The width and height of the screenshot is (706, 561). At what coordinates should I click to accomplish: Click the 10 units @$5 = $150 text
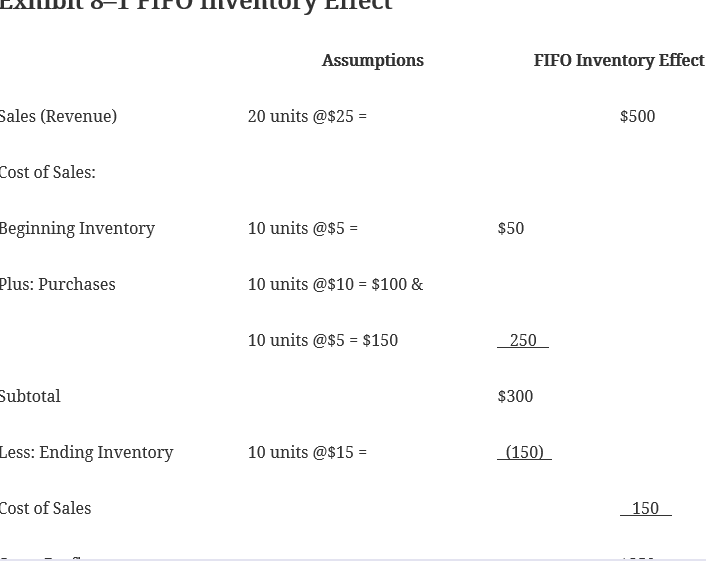323,340
